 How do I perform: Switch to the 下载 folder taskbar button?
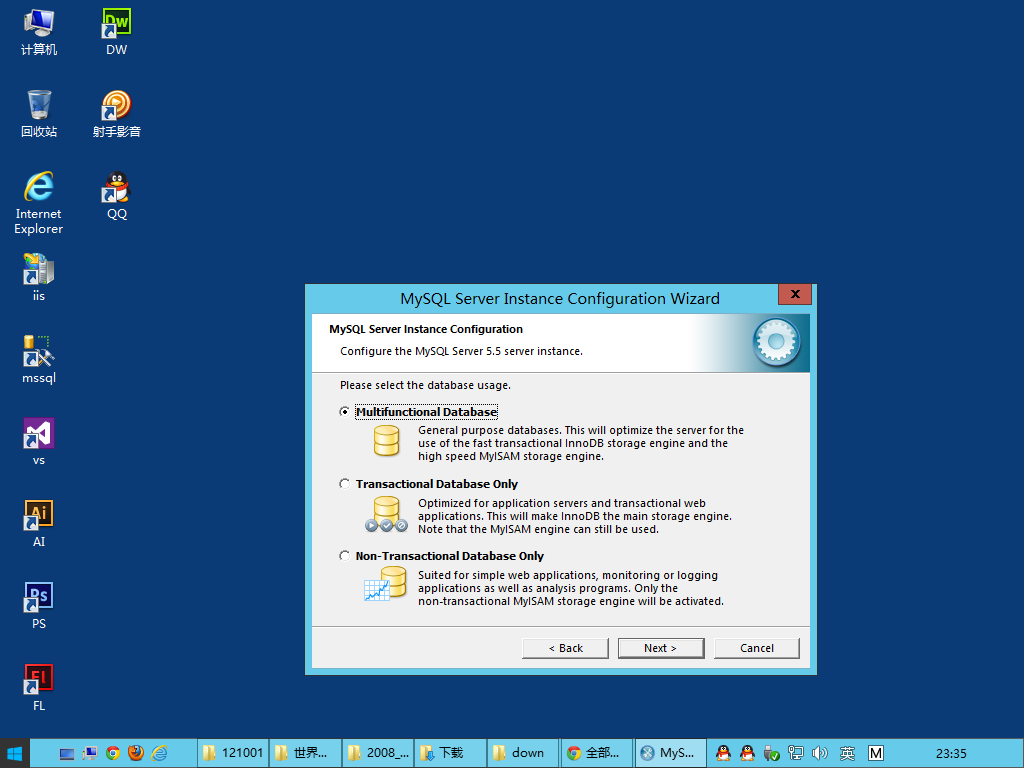451,753
